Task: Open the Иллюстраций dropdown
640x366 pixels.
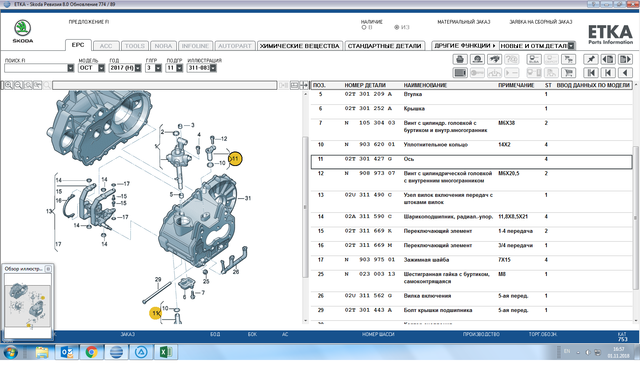Action: (213, 68)
